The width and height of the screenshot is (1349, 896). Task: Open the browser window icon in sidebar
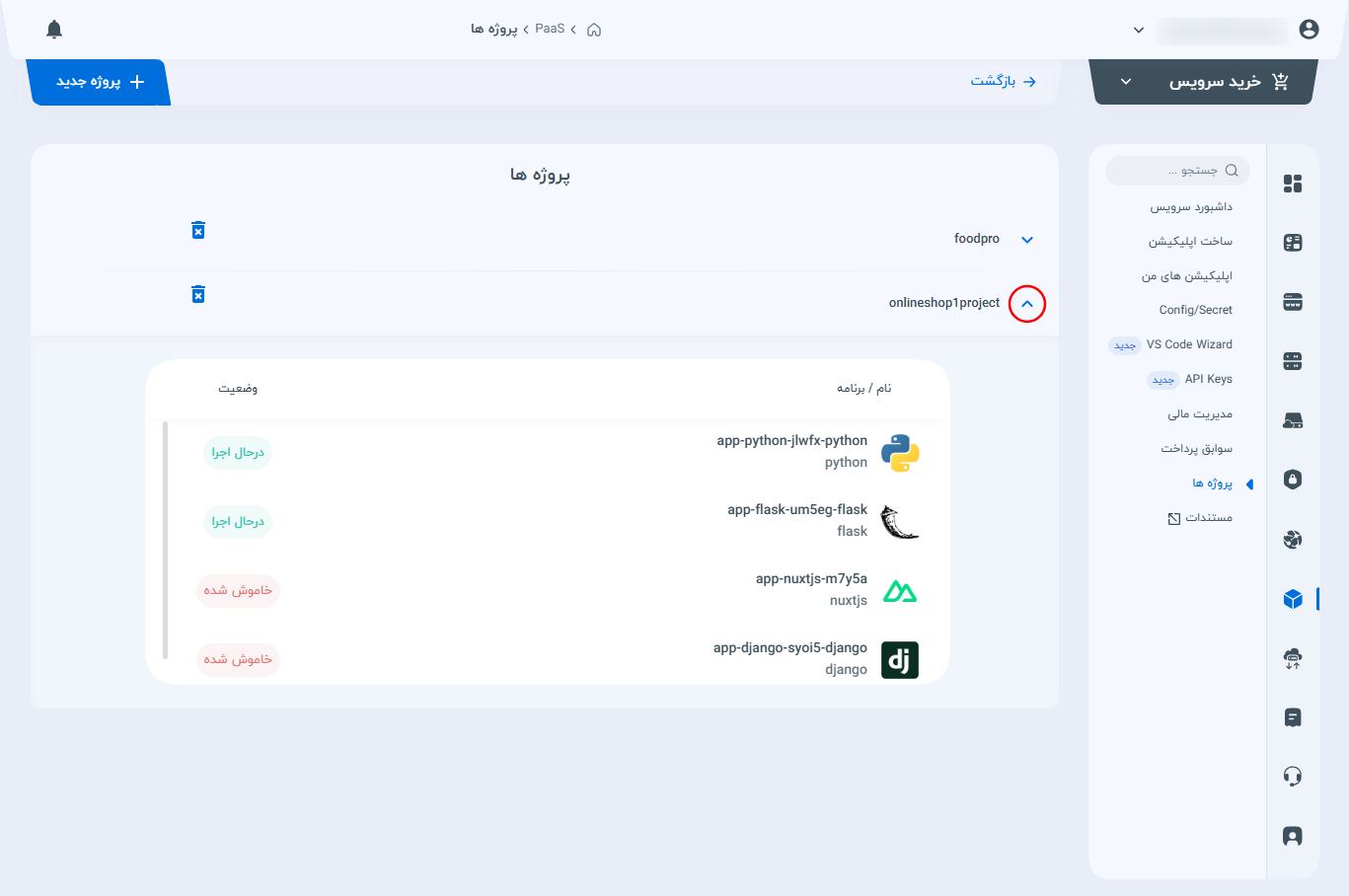(x=1293, y=302)
